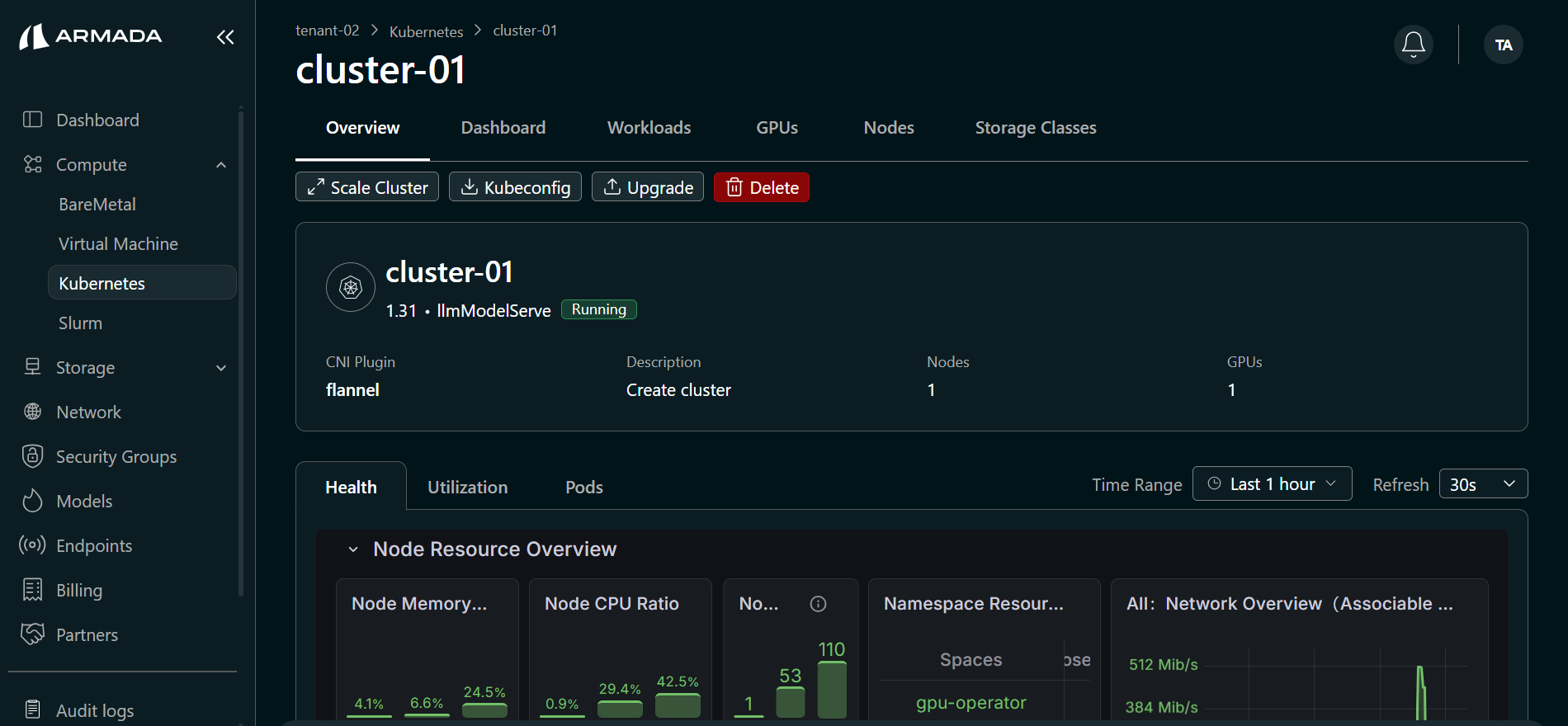Click the Compute sidebar icon
The width and height of the screenshot is (1568, 726).
pyautogui.click(x=32, y=164)
